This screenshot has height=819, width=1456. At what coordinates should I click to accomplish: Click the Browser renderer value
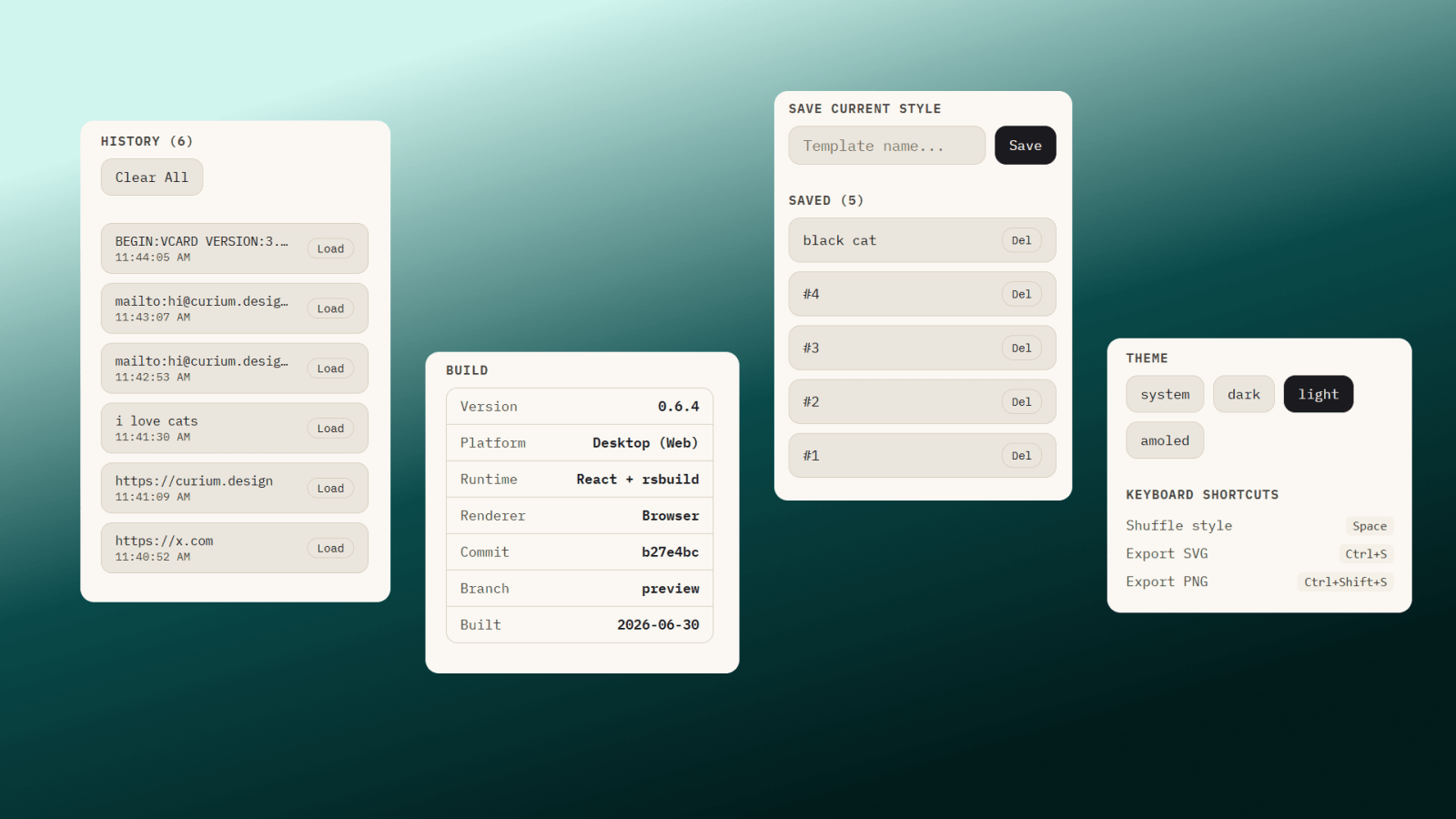[671, 516]
